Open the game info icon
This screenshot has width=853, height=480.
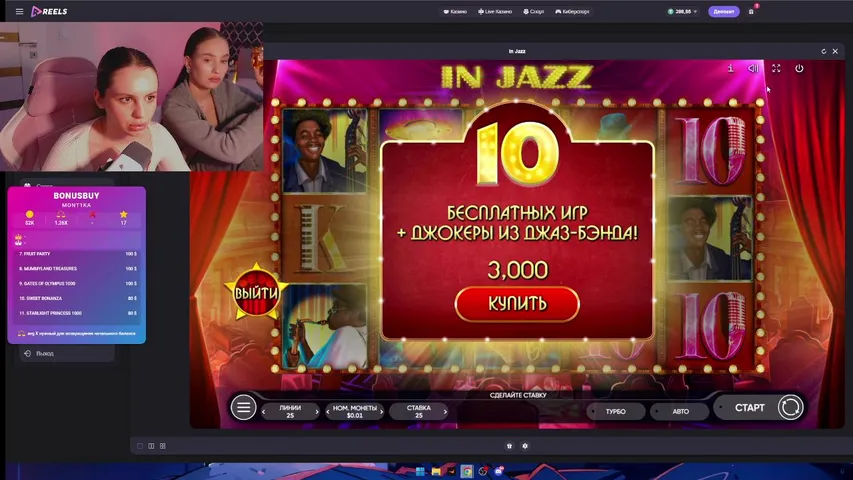pyautogui.click(x=730, y=69)
